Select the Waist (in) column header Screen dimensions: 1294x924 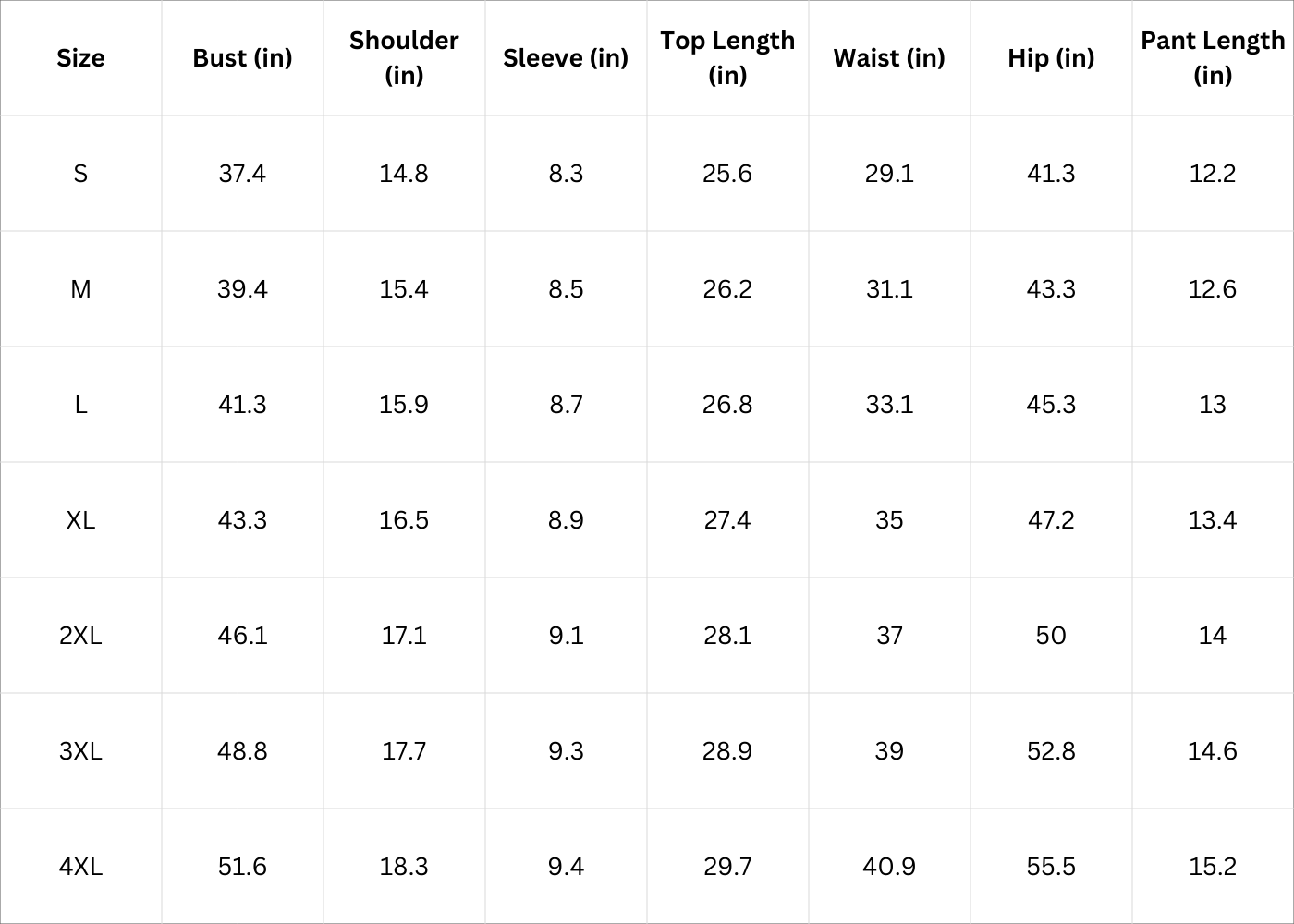pos(889,58)
